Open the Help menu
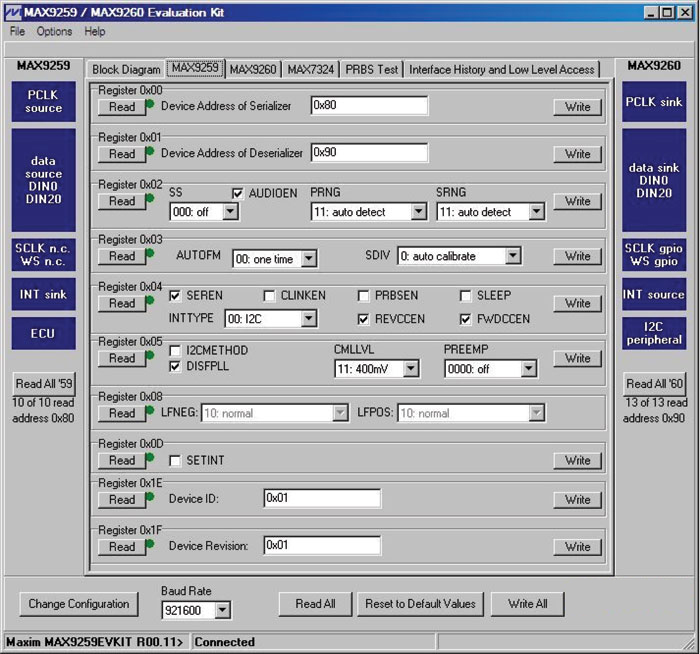 [95, 32]
